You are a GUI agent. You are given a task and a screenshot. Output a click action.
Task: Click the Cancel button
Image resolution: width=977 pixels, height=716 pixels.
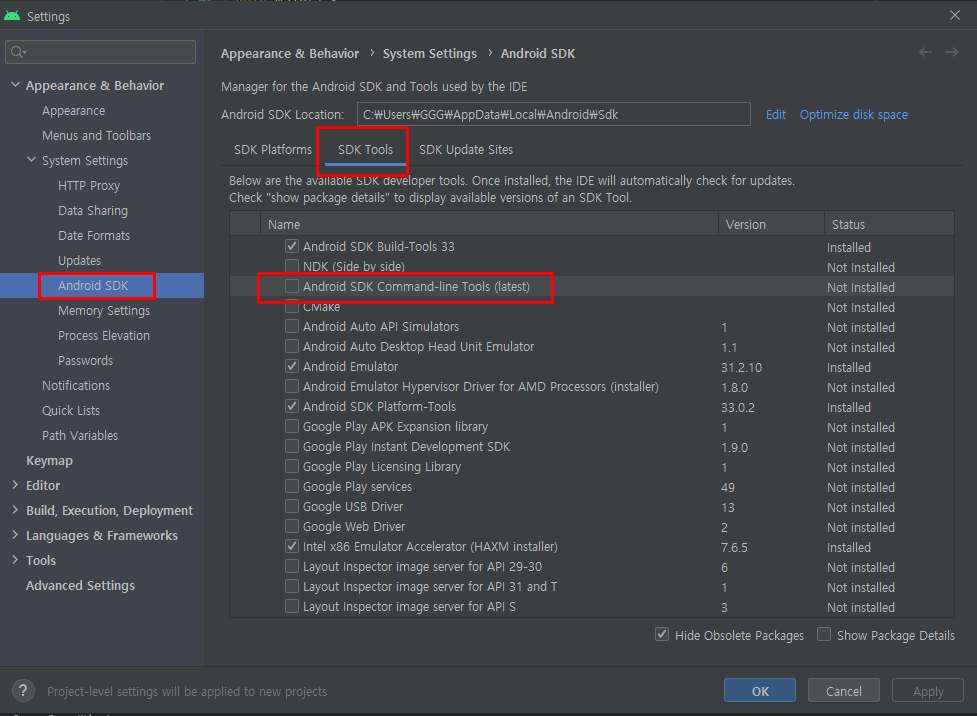844,690
